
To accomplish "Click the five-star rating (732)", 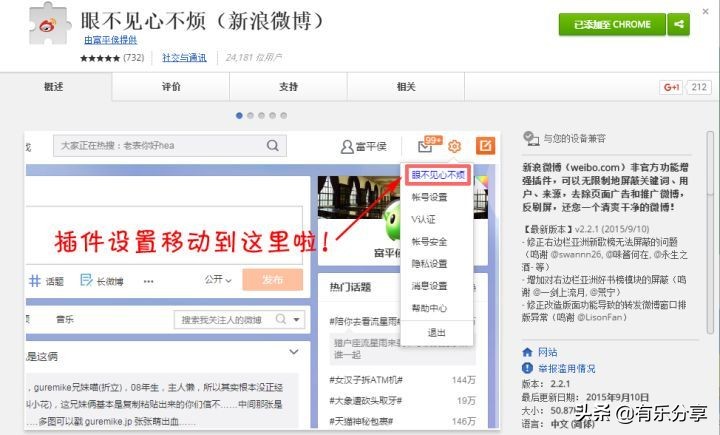I will pyautogui.click(x=112, y=58).
